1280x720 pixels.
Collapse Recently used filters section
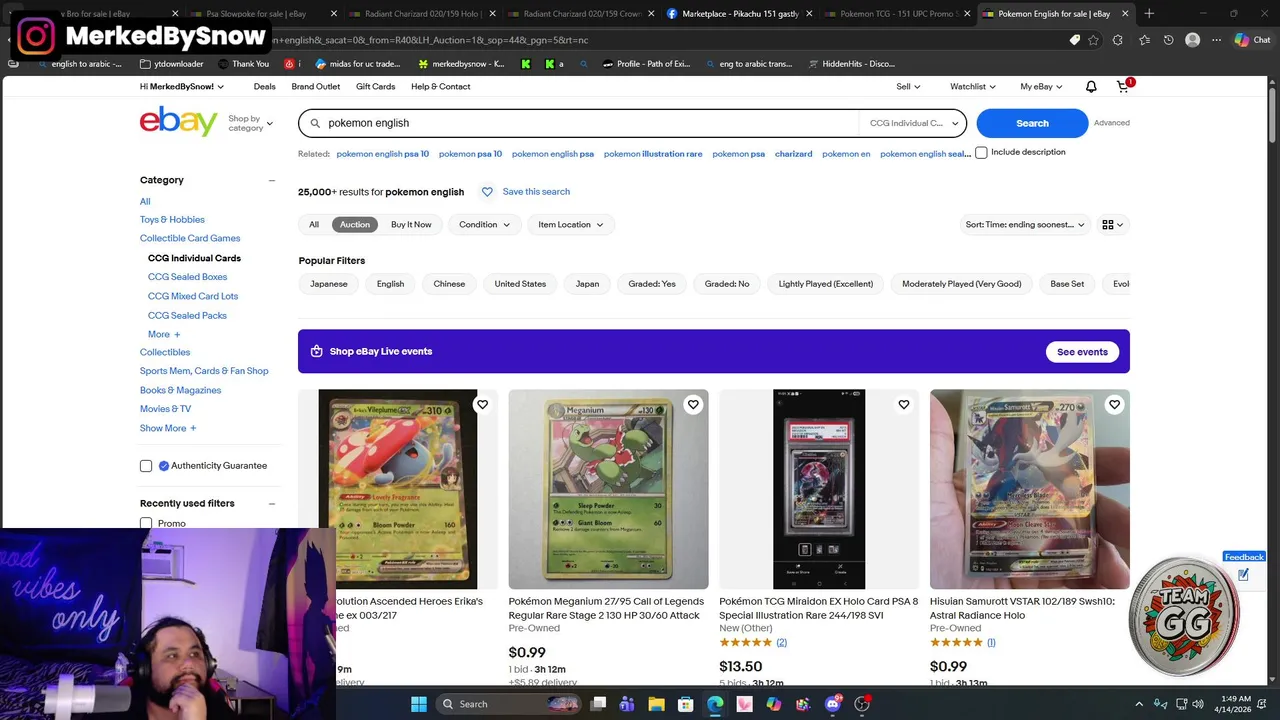272,504
